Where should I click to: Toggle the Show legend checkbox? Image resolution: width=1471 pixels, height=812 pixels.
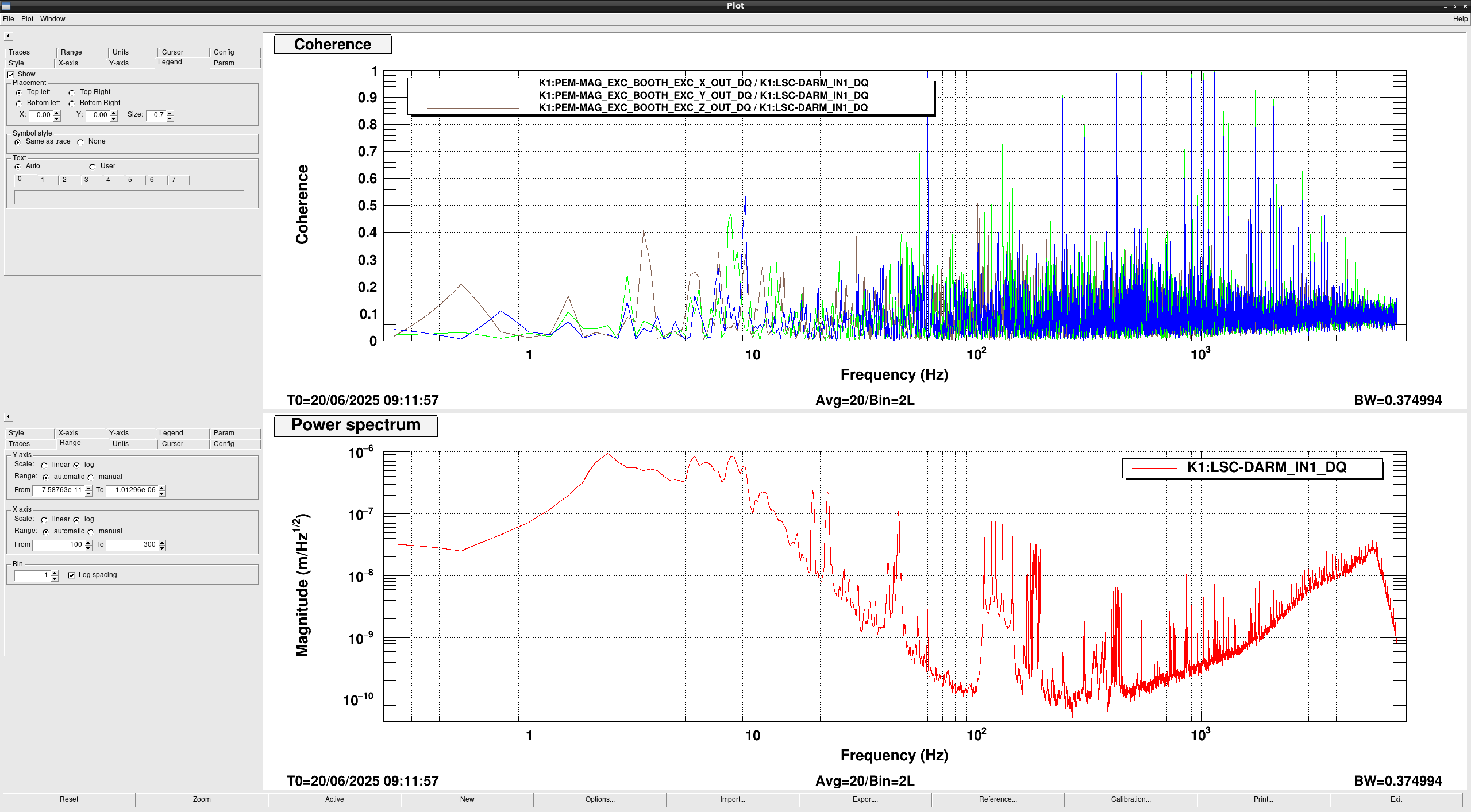click(10, 75)
